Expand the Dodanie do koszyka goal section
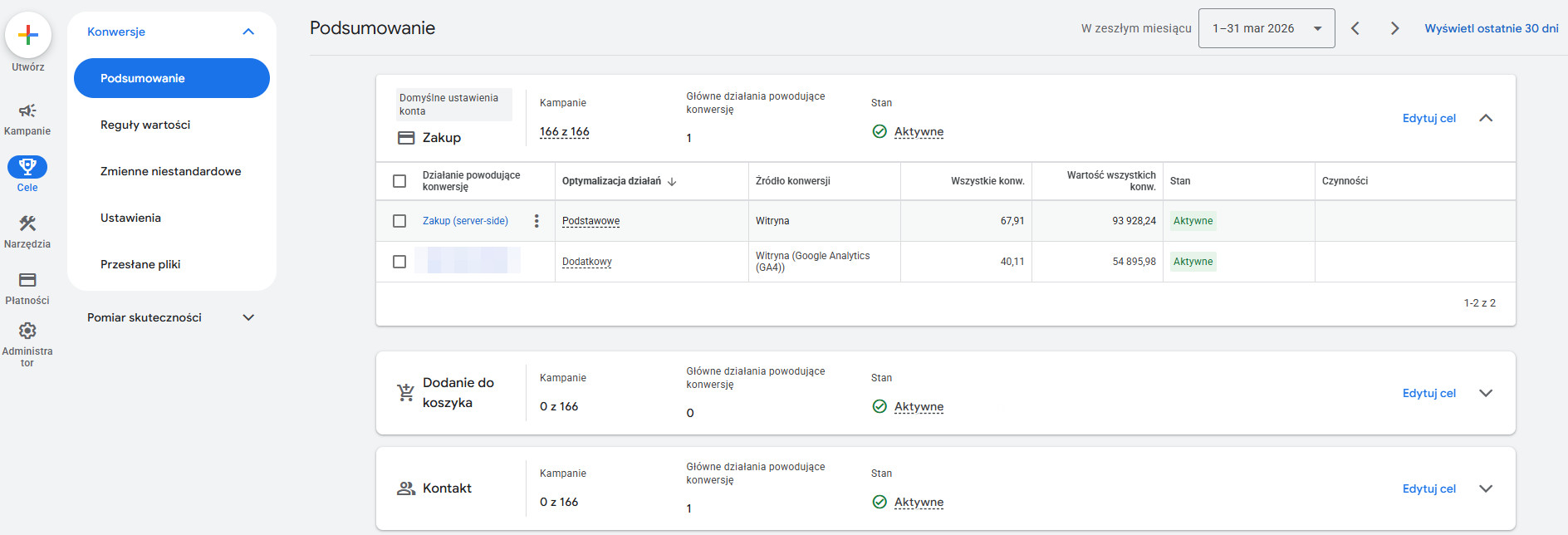 click(1486, 393)
